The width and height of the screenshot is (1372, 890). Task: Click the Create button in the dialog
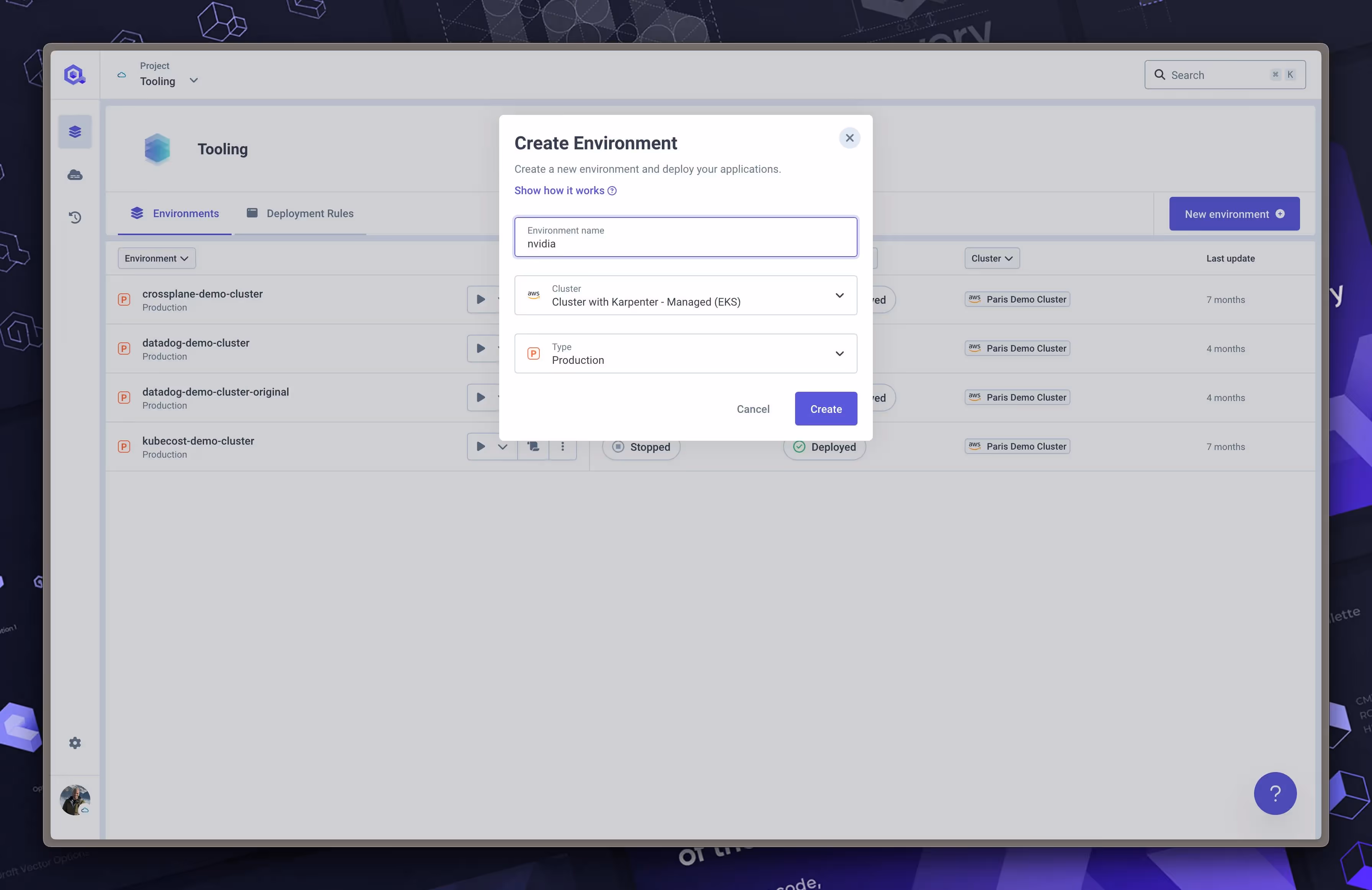pos(825,408)
